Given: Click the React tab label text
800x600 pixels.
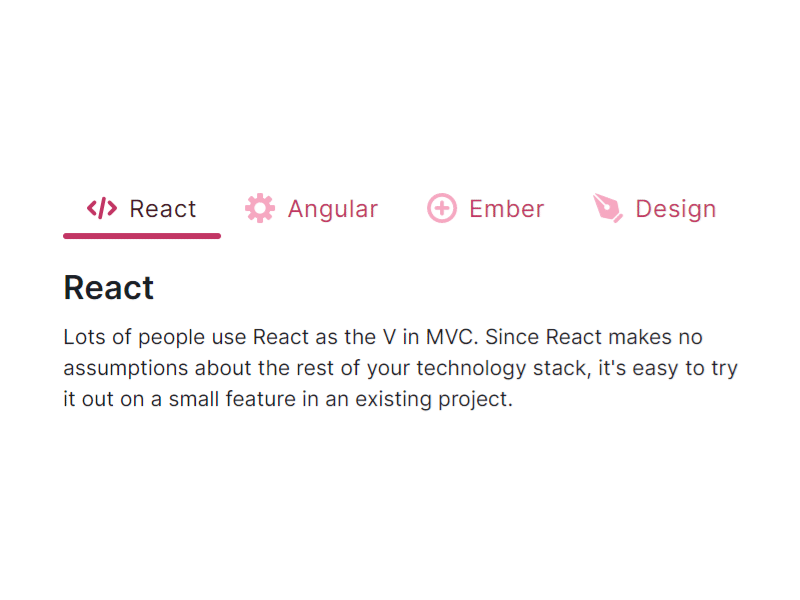Looking at the screenshot, I should [162, 208].
